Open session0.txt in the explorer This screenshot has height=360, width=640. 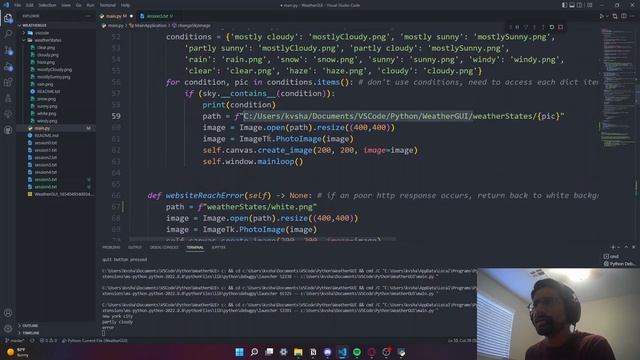(x=45, y=143)
